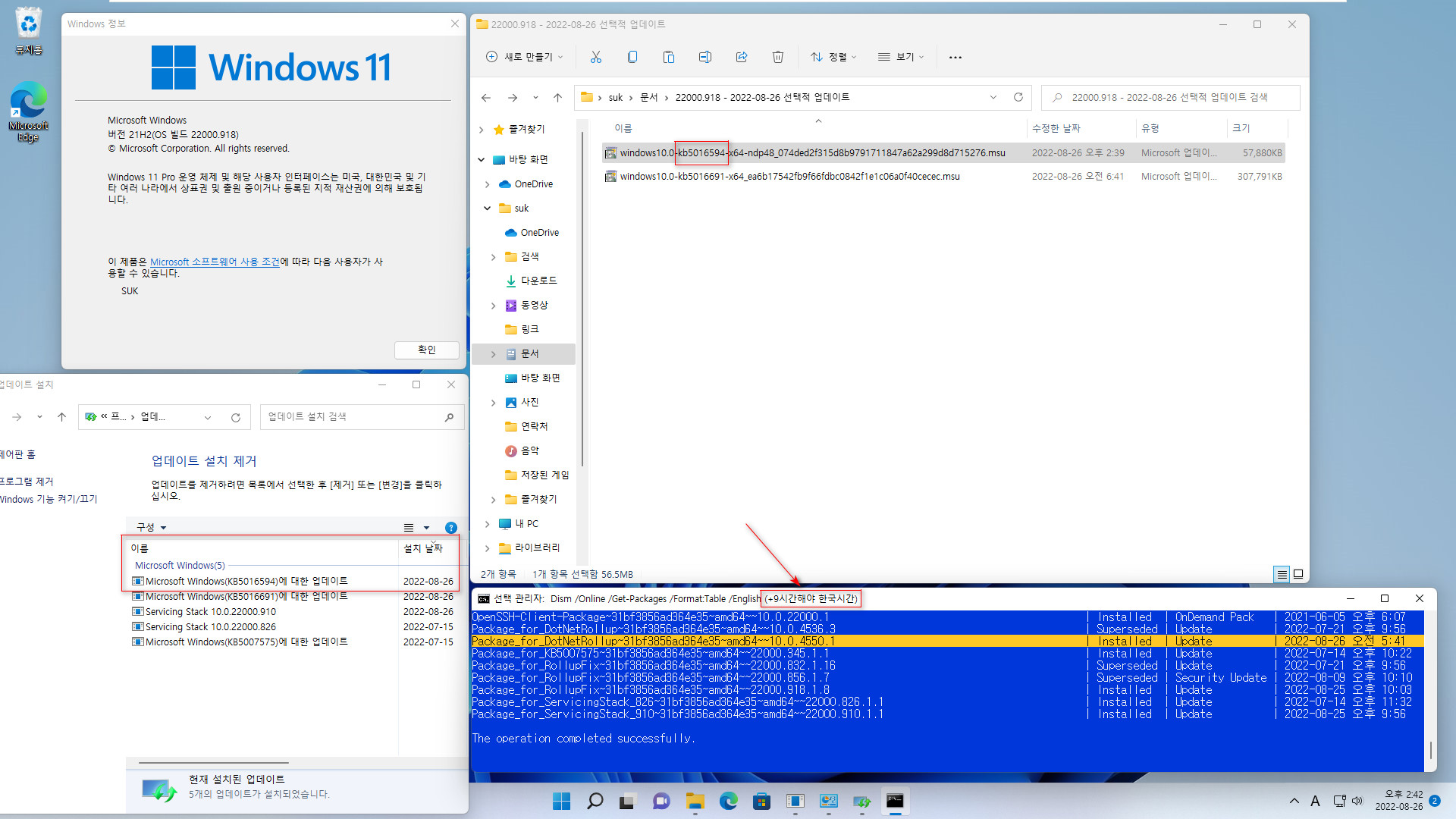Click the Delete trash icon in Explorer

point(778,57)
